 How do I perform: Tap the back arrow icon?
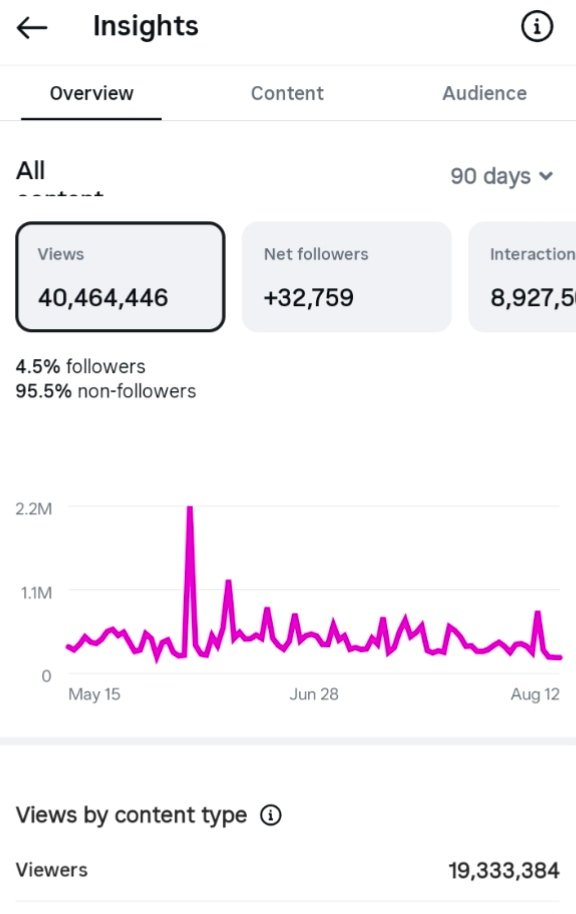[x=31, y=27]
